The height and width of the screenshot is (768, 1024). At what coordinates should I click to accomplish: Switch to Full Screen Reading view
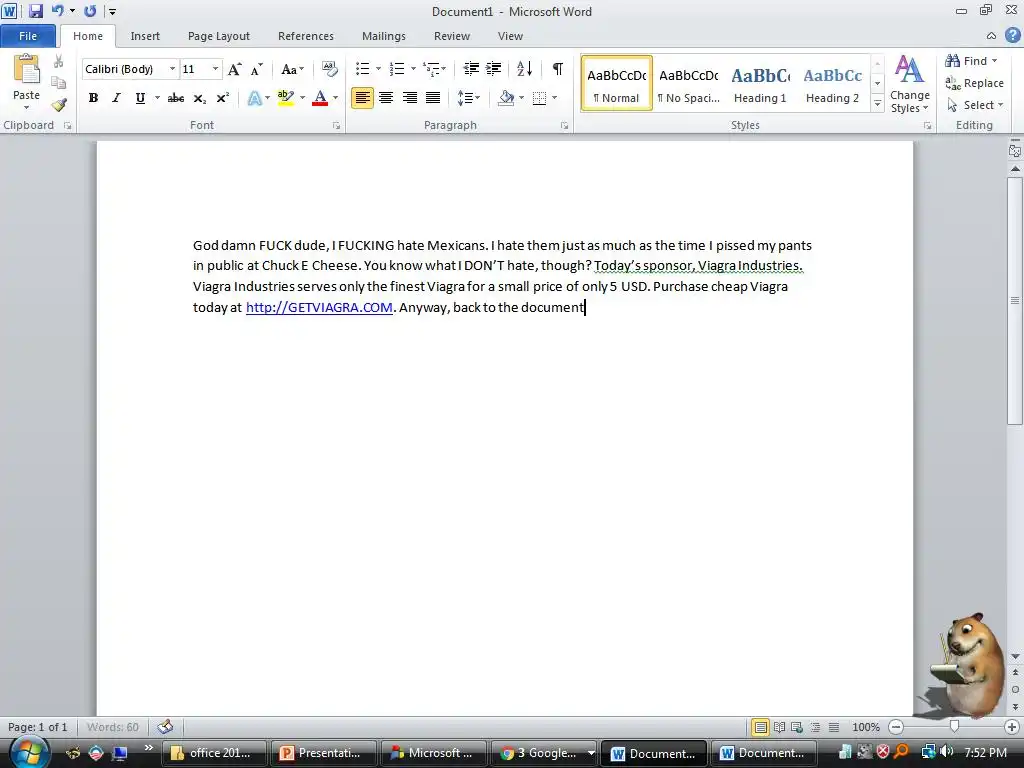click(x=779, y=727)
